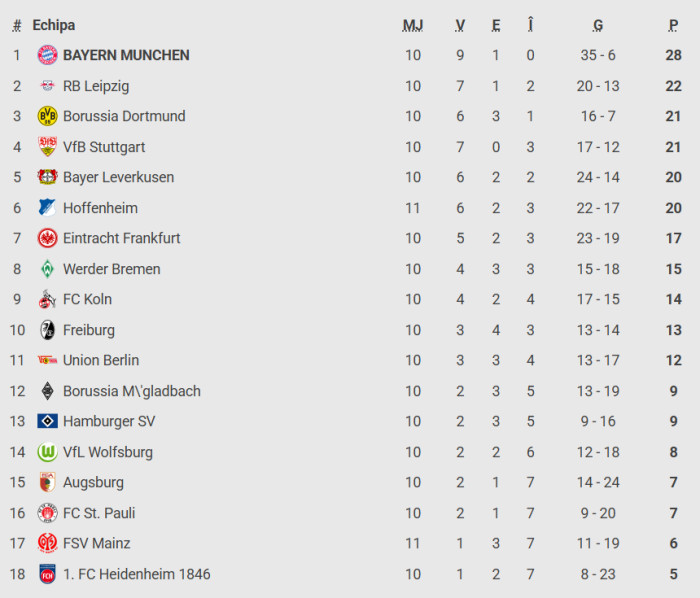Click the VfB Stuttgart crest icon
This screenshot has height=598, width=700.
pyautogui.click(x=47, y=147)
